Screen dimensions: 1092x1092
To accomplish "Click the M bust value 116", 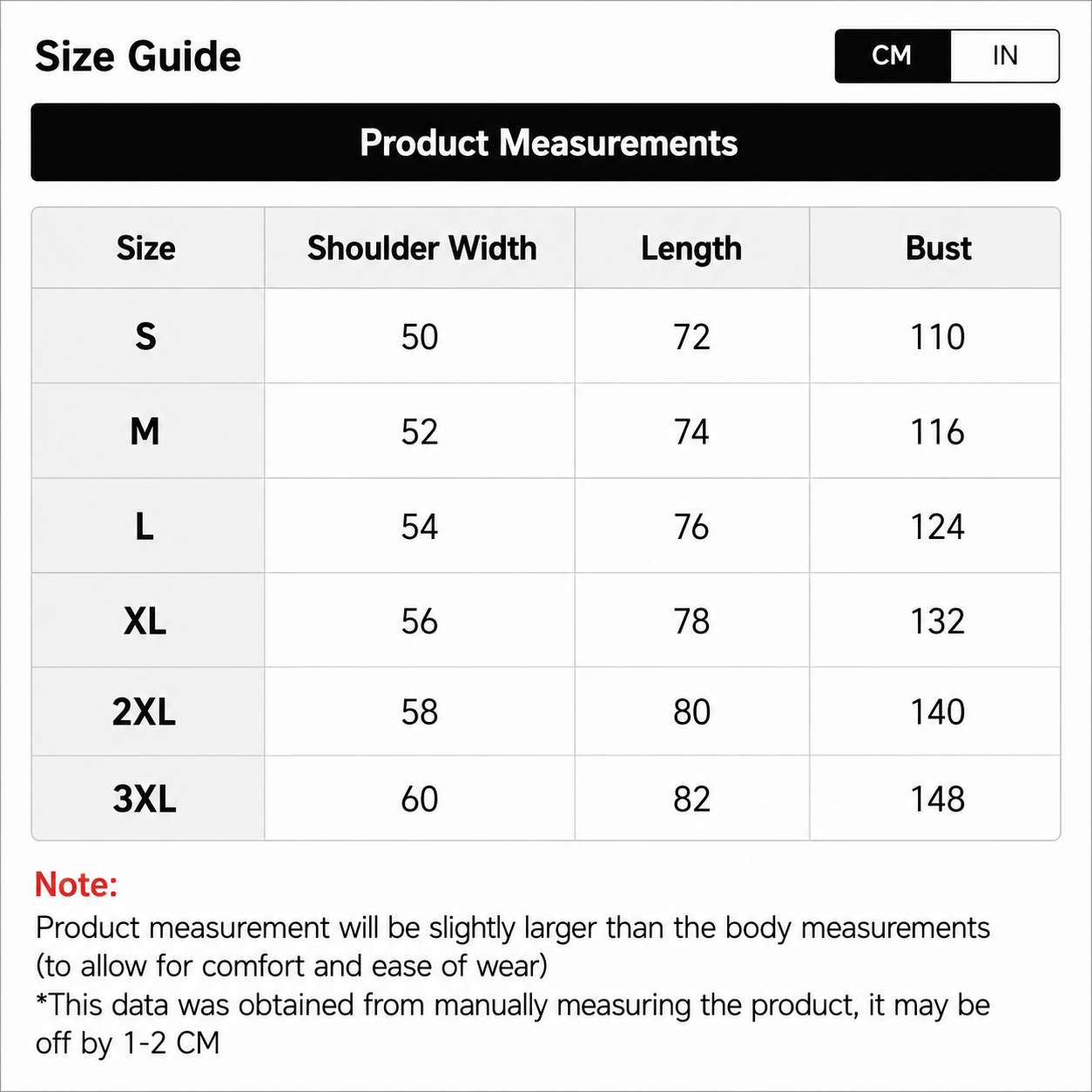I will tap(937, 432).
